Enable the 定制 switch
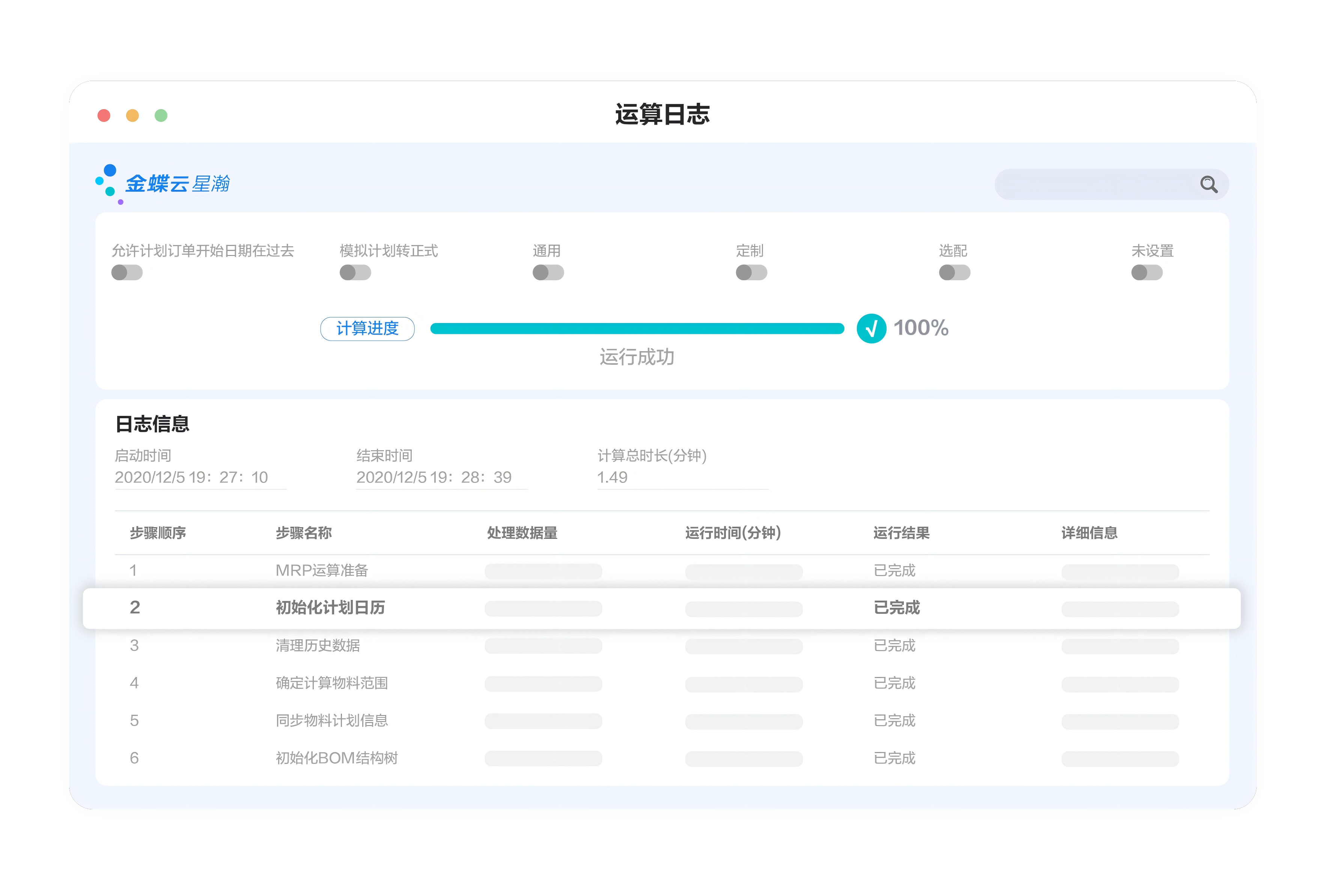The height and width of the screenshot is (896, 1325). coord(751,272)
